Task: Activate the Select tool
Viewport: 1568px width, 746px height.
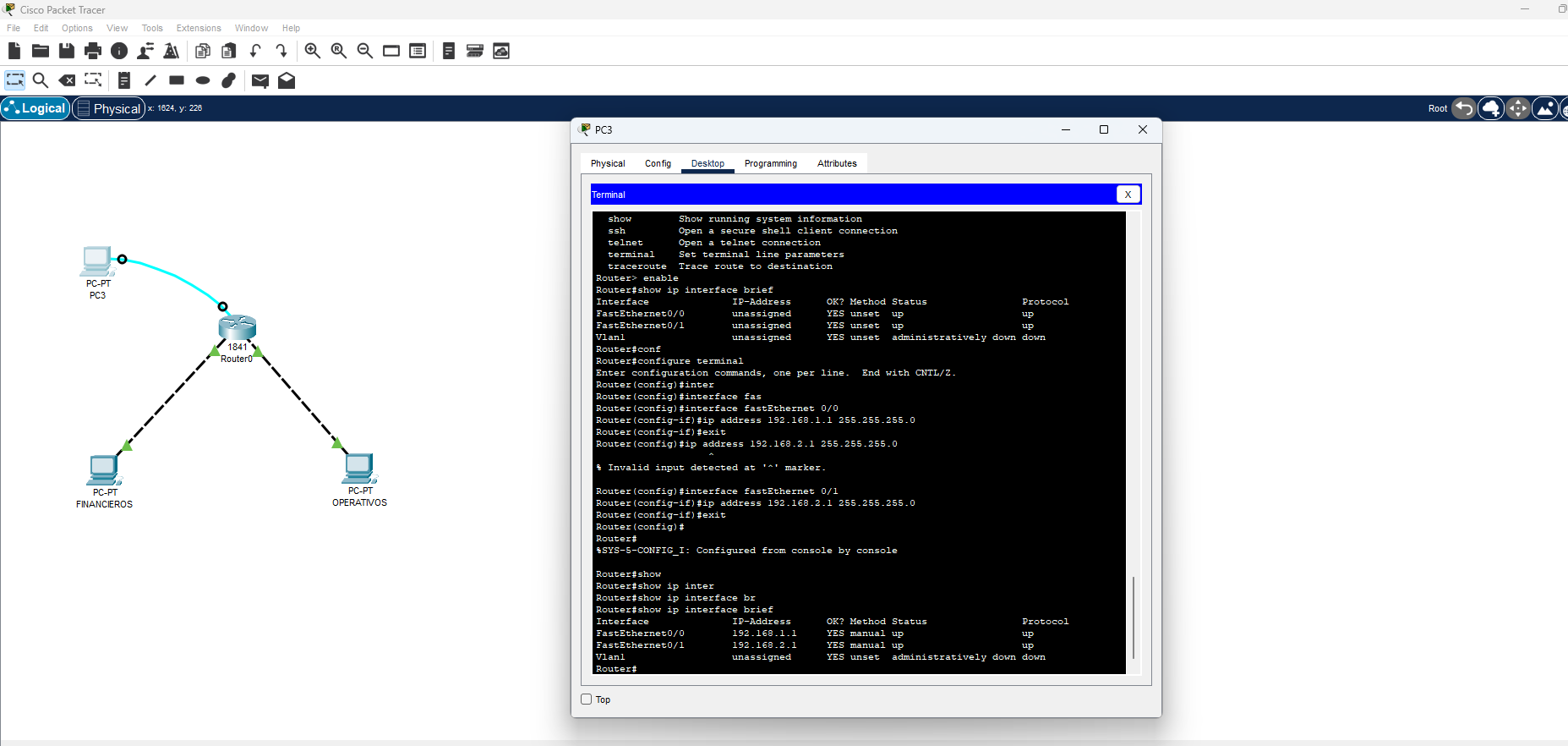Action: (15, 80)
